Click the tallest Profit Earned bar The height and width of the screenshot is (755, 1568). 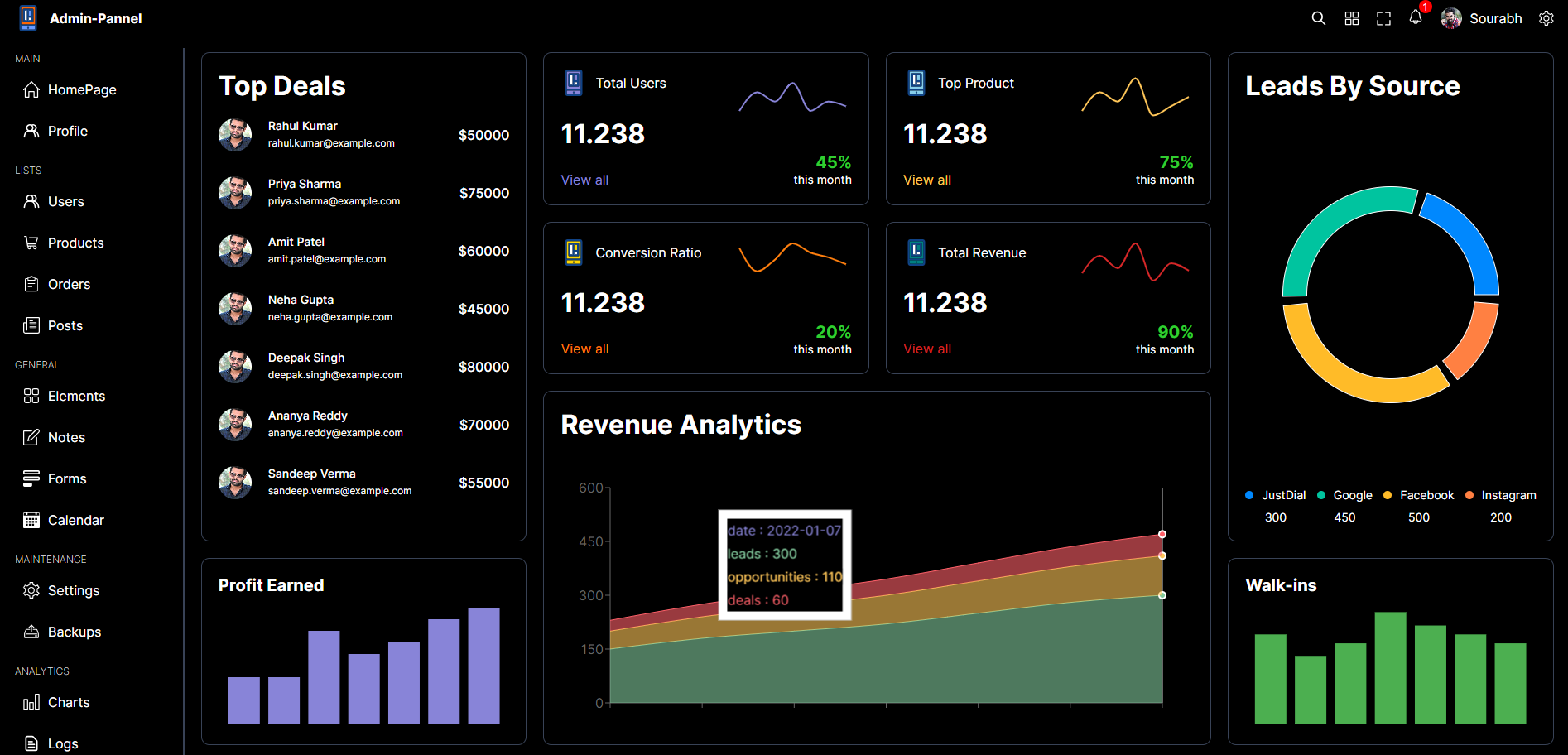(483, 666)
